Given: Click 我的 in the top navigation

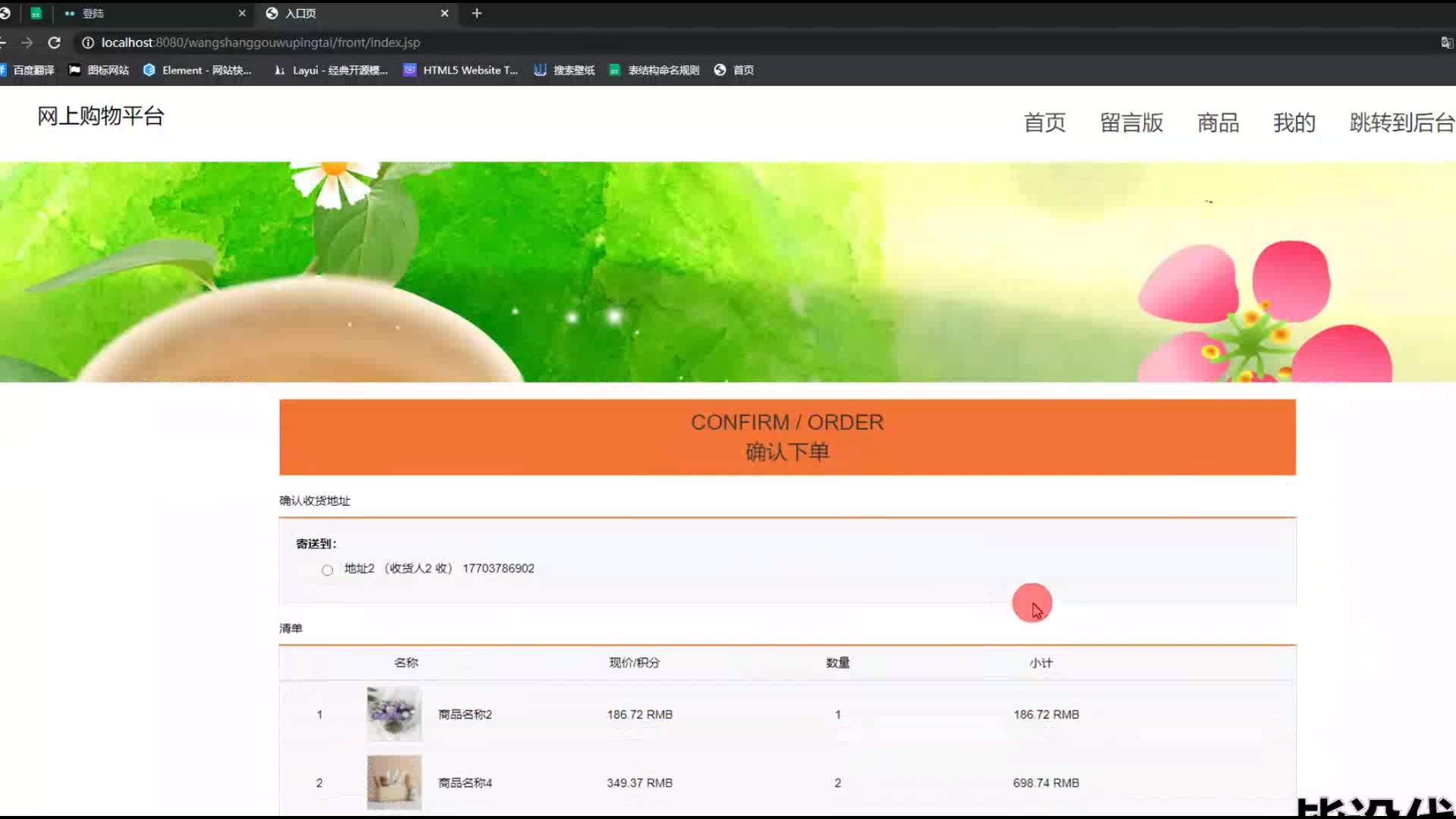Looking at the screenshot, I should point(1294,122).
